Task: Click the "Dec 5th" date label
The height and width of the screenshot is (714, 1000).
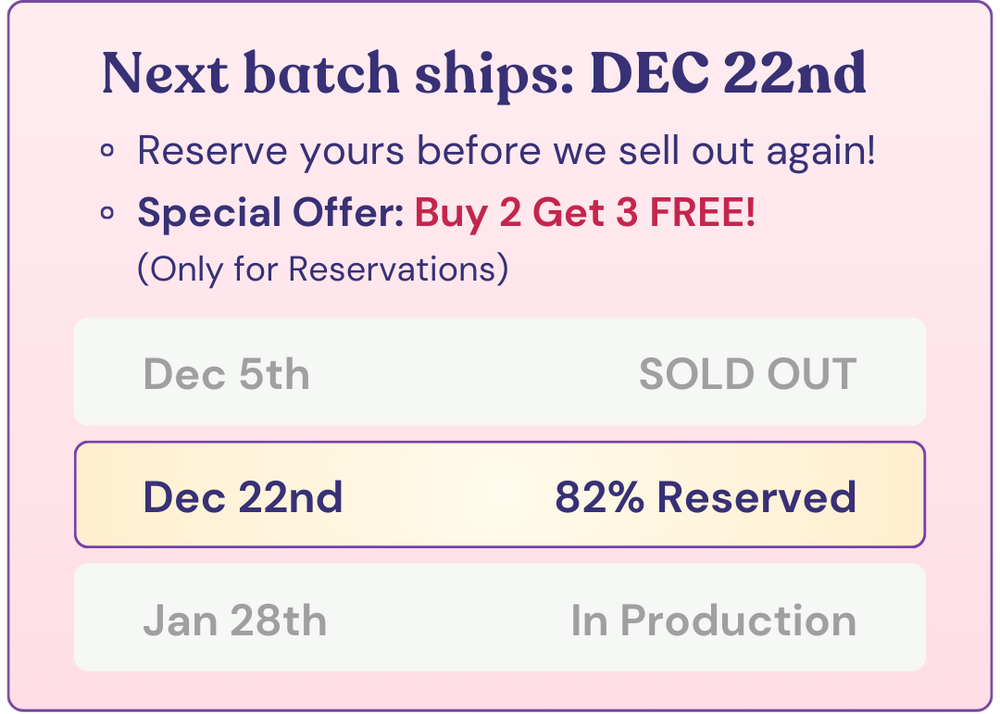Action: click(226, 374)
